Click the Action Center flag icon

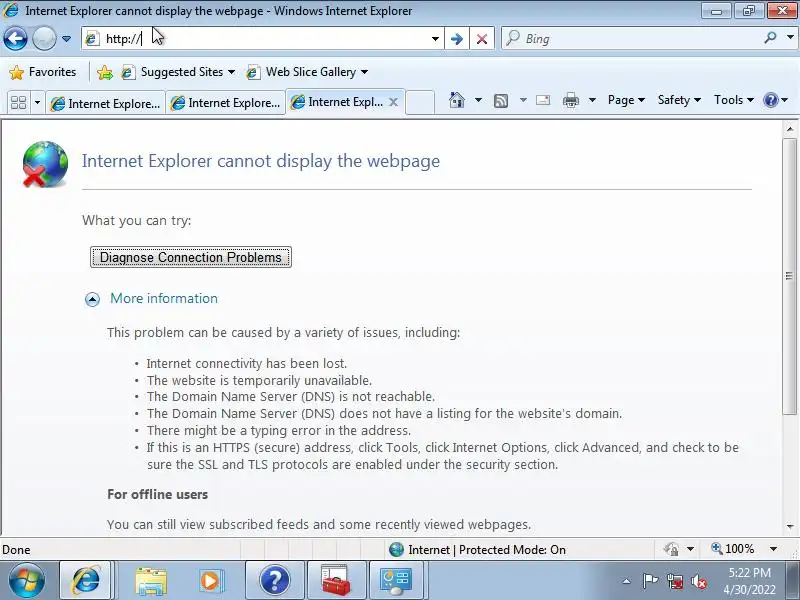coord(650,581)
